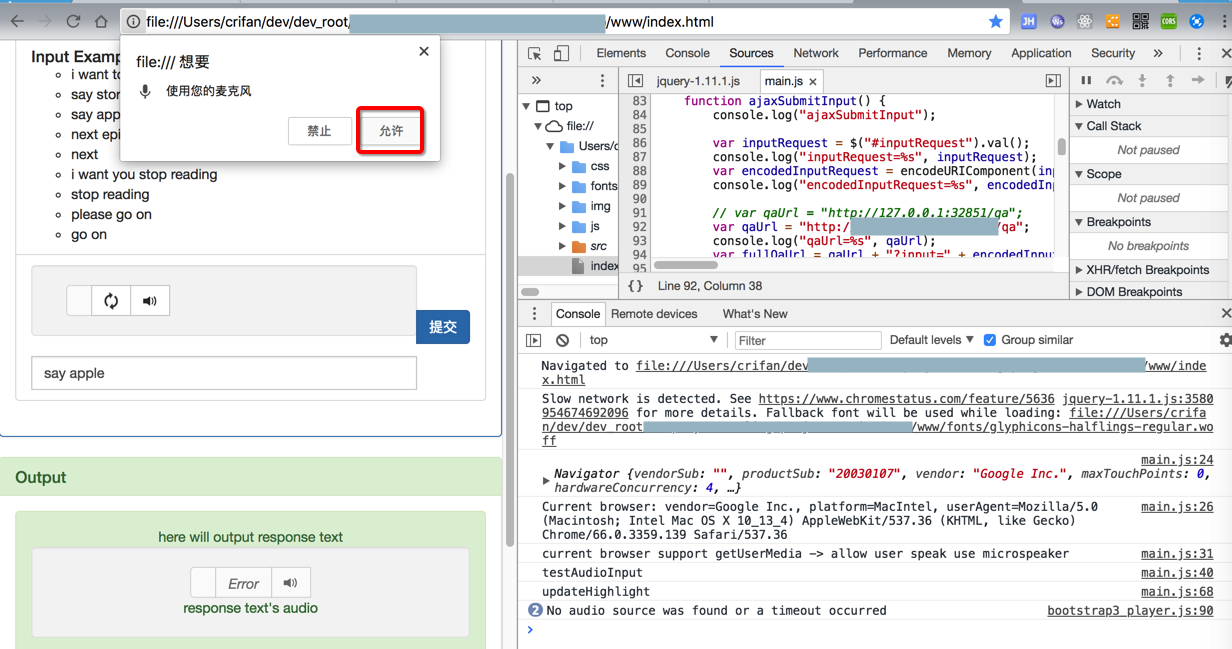
Task: Click the loop icon in the audio player
Action: pos(111,301)
